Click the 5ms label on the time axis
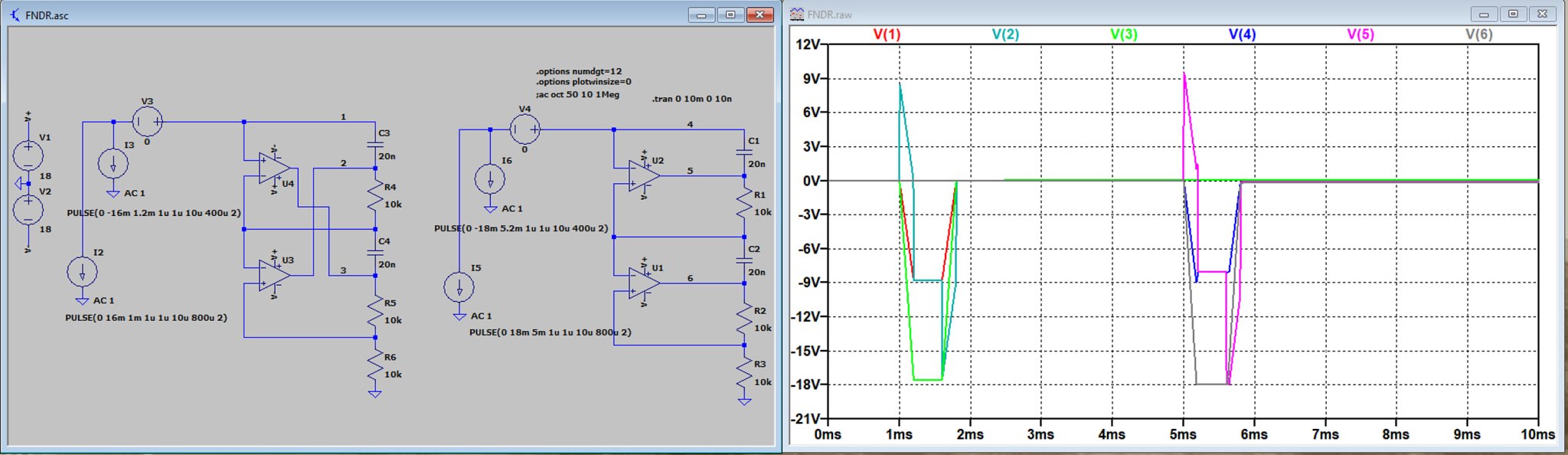Viewport: 1568px width, 455px height. pyautogui.click(x=1183, y=434)
